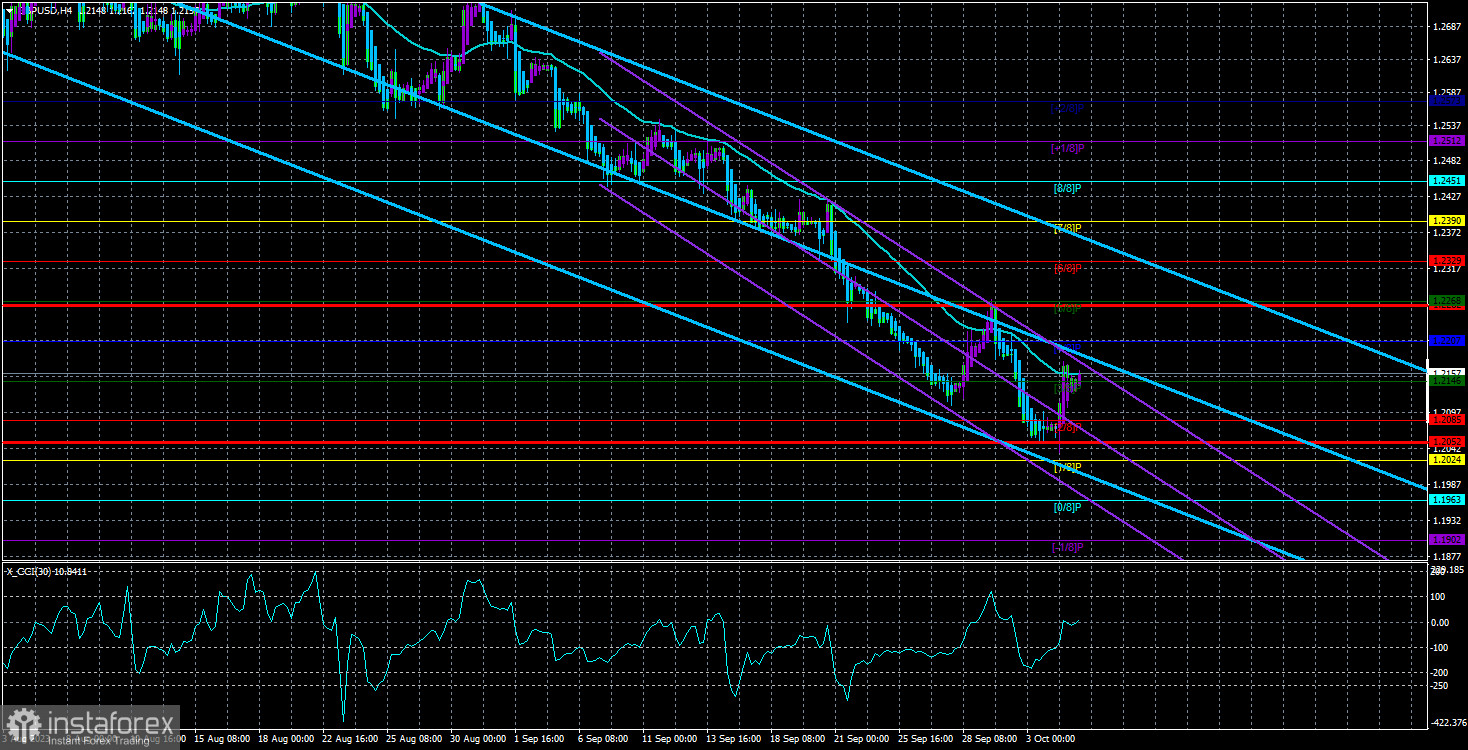Click the 1.2537 price axis value
Viewport: 1468px width, 750px height.
click(x=1447, y=125)
